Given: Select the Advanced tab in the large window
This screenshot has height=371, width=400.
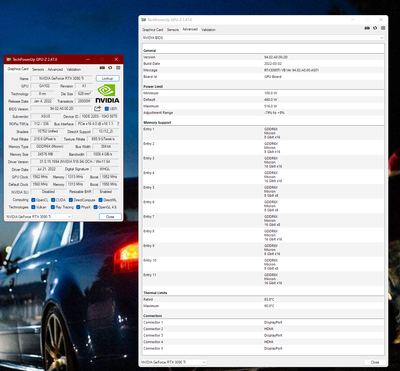Looking at the screenshot, I should [x=190, y=29].
